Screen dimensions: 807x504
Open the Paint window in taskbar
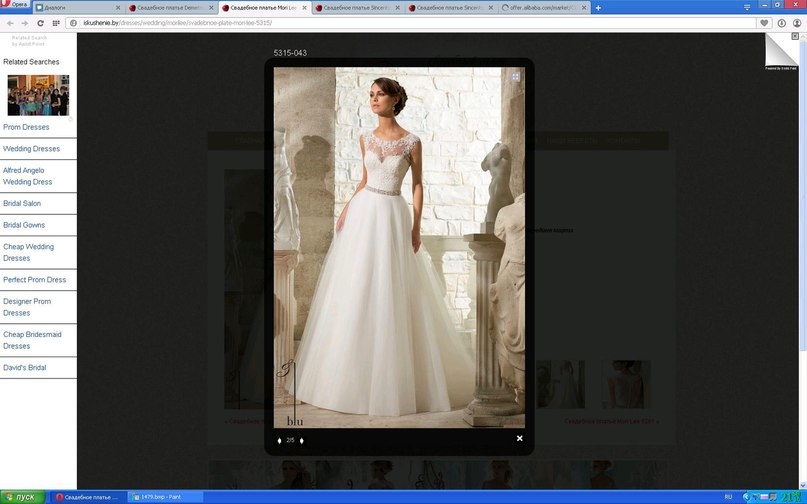pos(160,497)
